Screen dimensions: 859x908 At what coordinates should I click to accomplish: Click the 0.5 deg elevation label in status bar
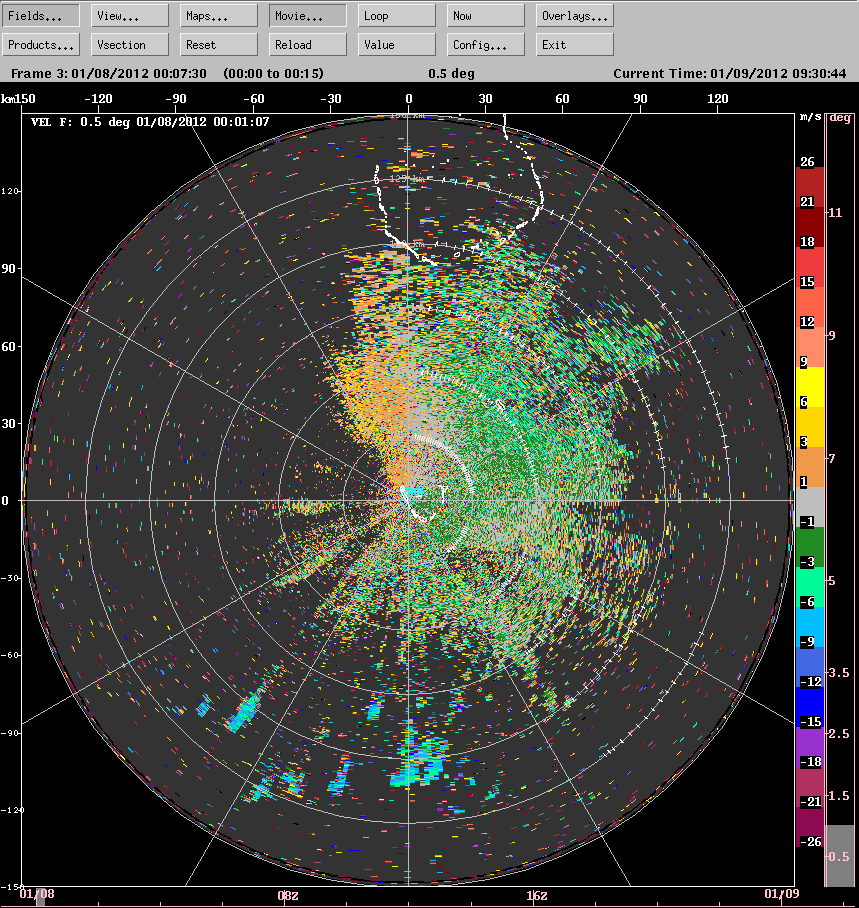[451, 74]
